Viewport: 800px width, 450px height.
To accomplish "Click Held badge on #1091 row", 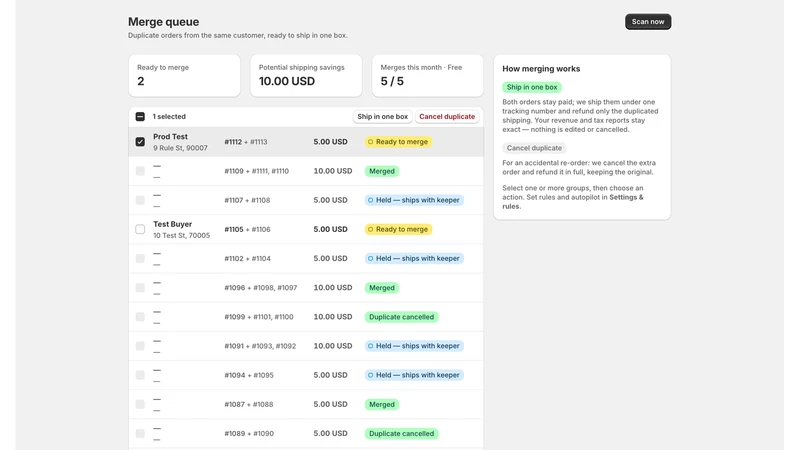I will [x=414, y=346].
